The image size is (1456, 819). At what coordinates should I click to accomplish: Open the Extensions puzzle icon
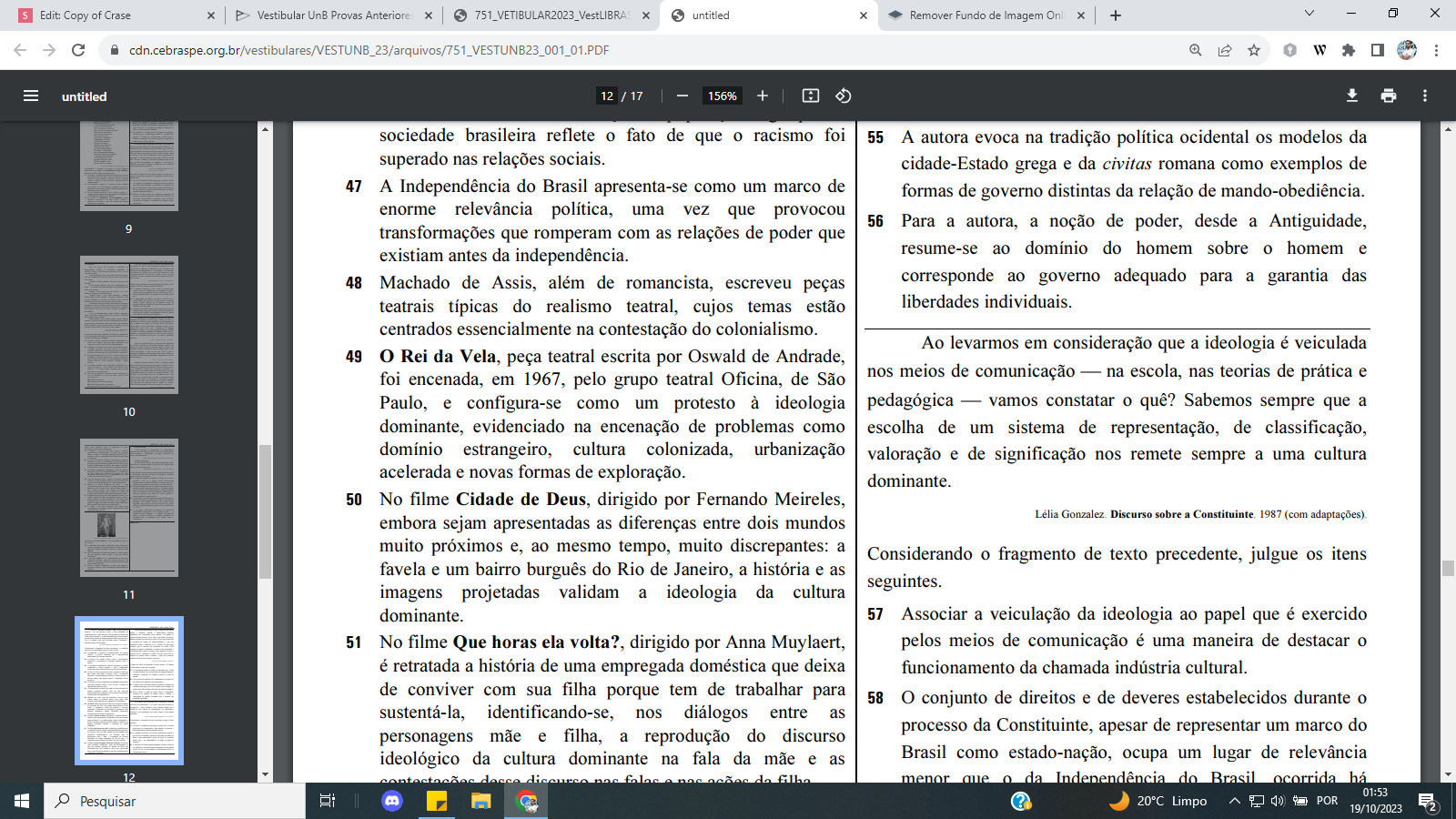click(1349, 50)
